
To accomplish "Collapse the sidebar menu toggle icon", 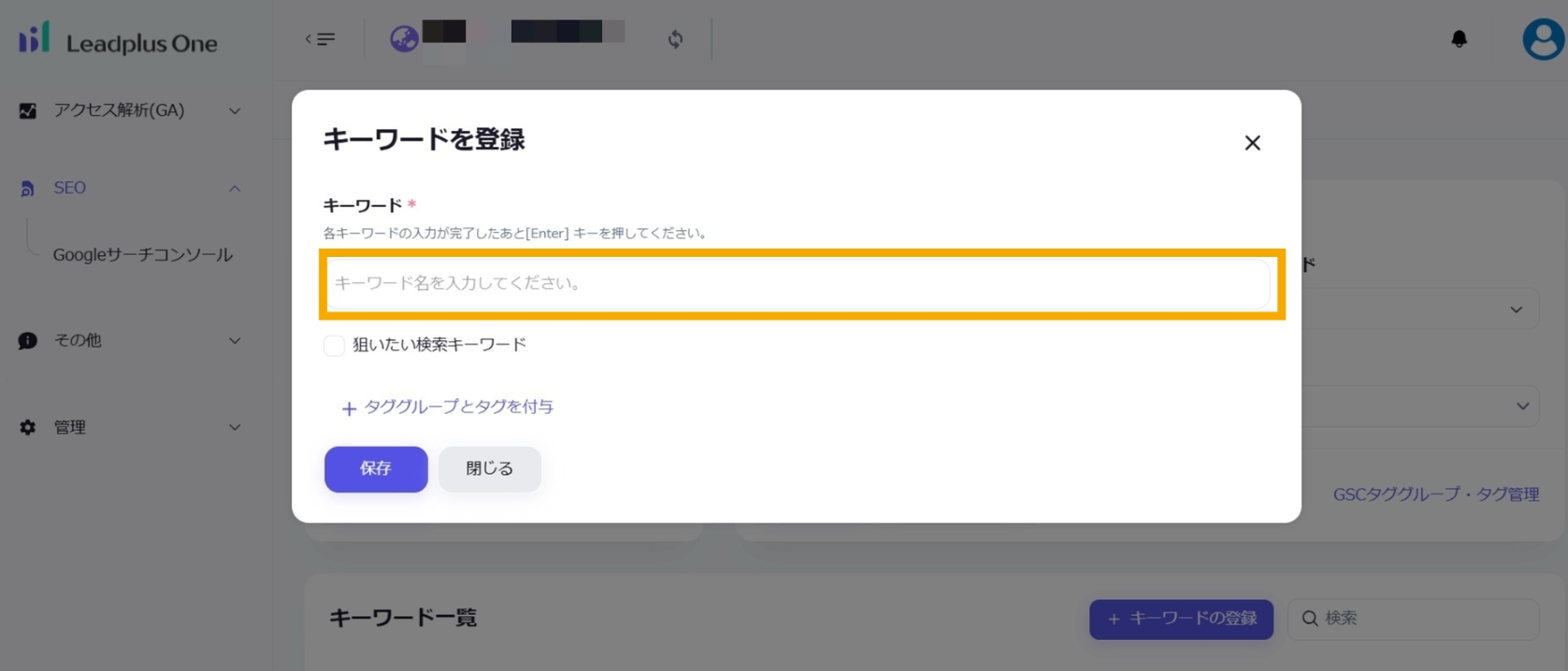I will (x=320, y=39).
